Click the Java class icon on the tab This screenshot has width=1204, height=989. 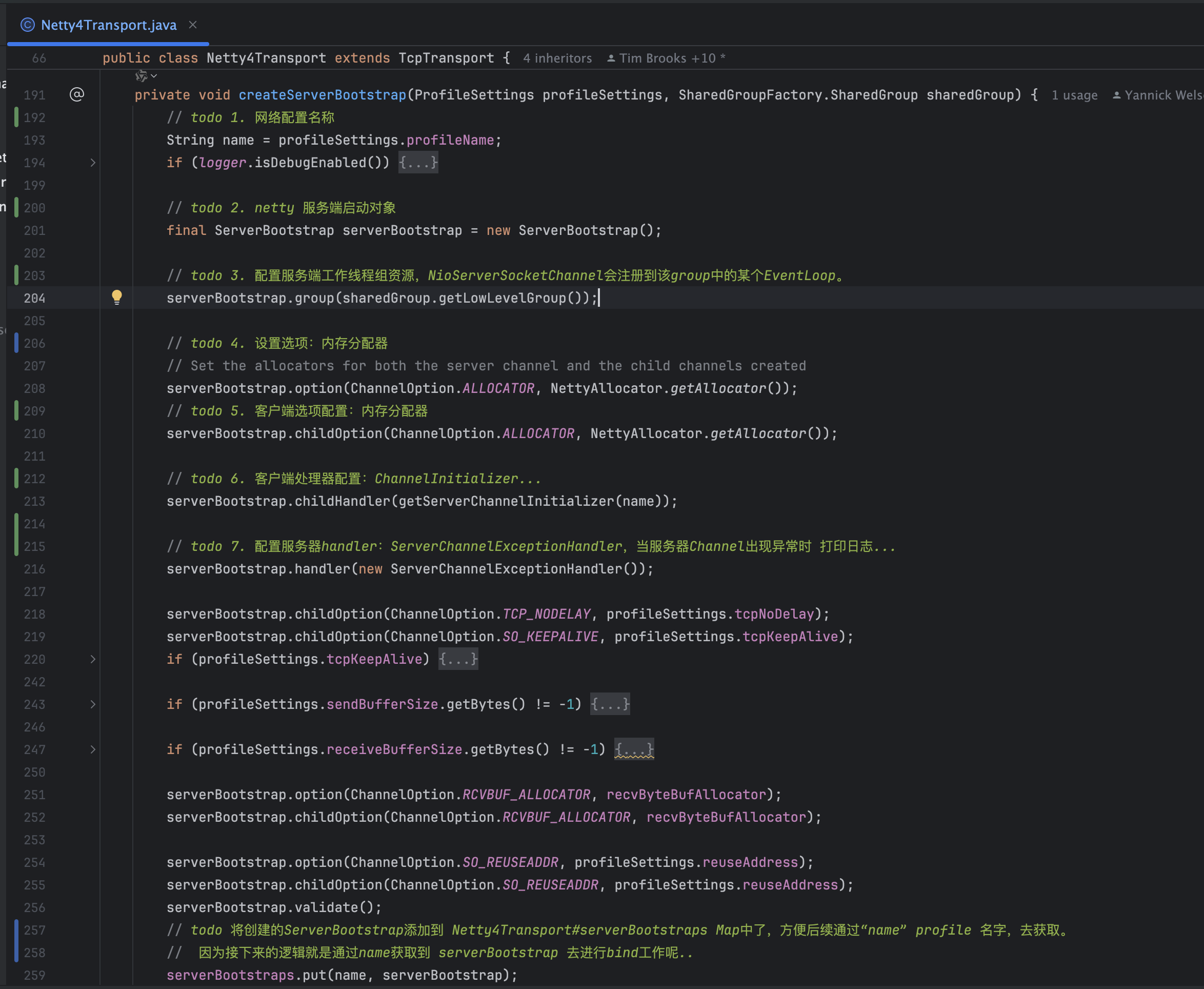pos(27,25)
